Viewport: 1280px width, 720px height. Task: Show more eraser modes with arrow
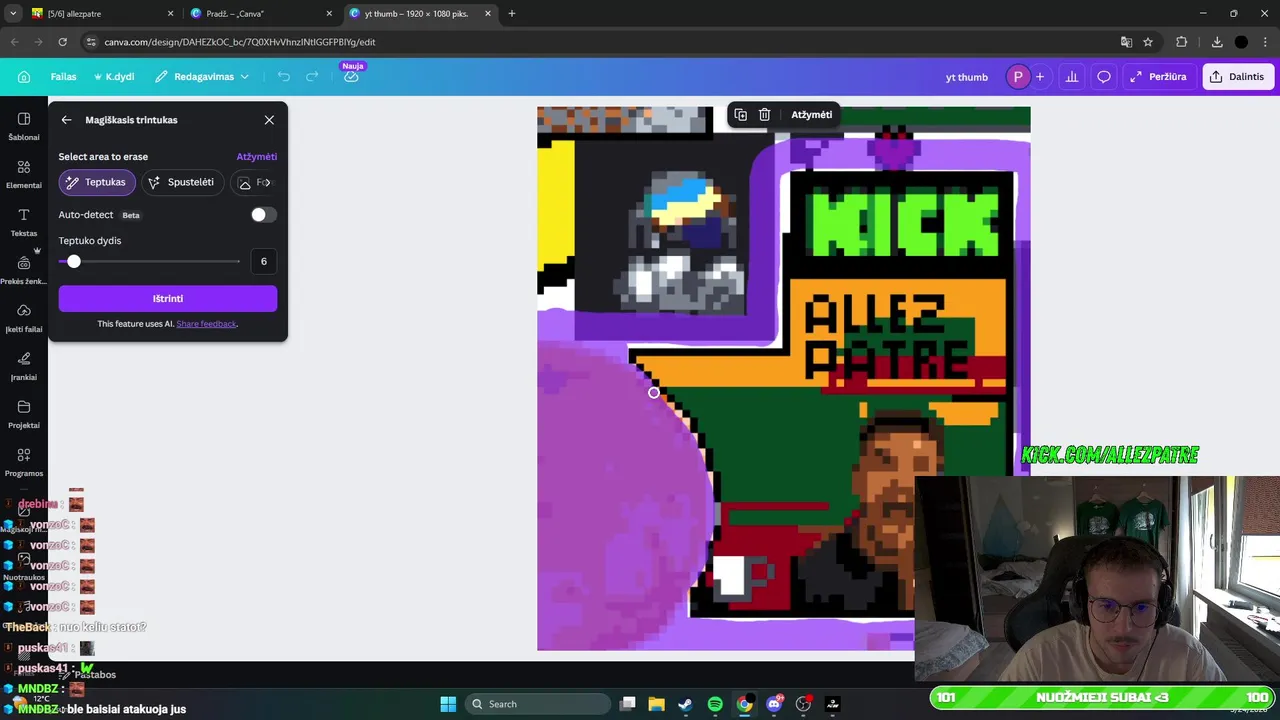point(267,182)
